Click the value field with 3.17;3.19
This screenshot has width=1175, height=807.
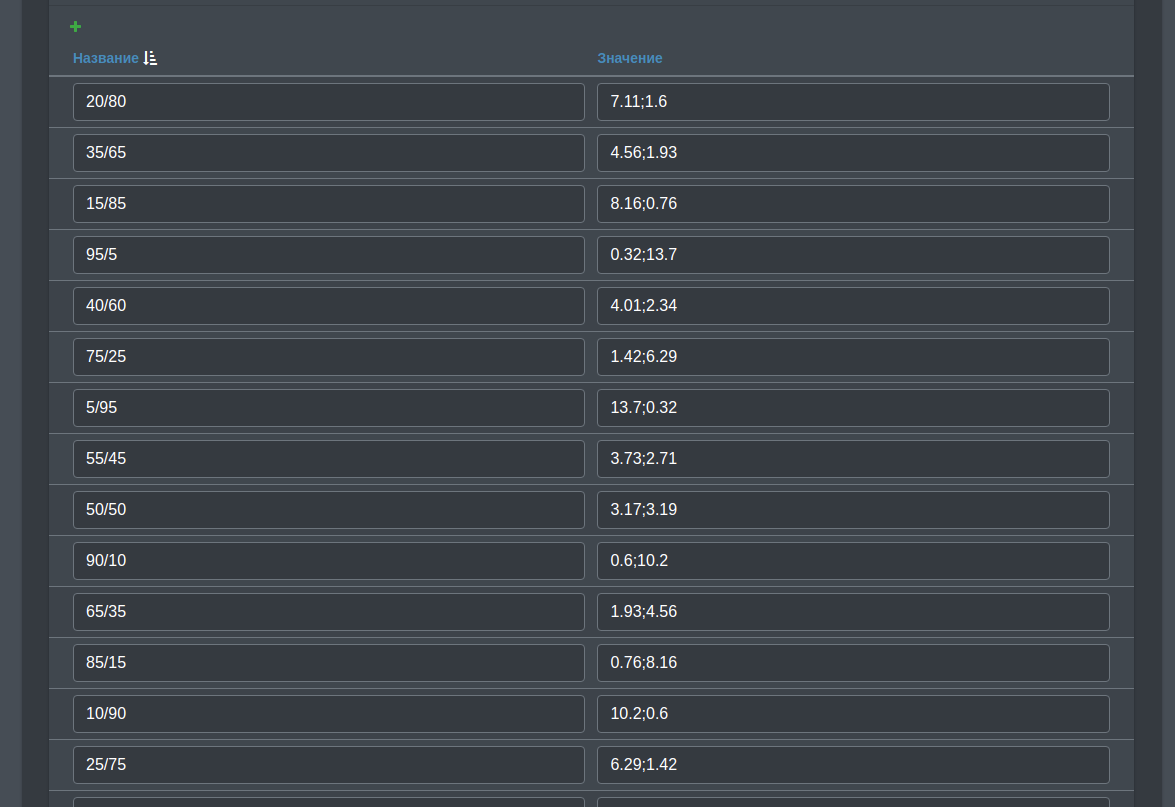tap(853, 510)
